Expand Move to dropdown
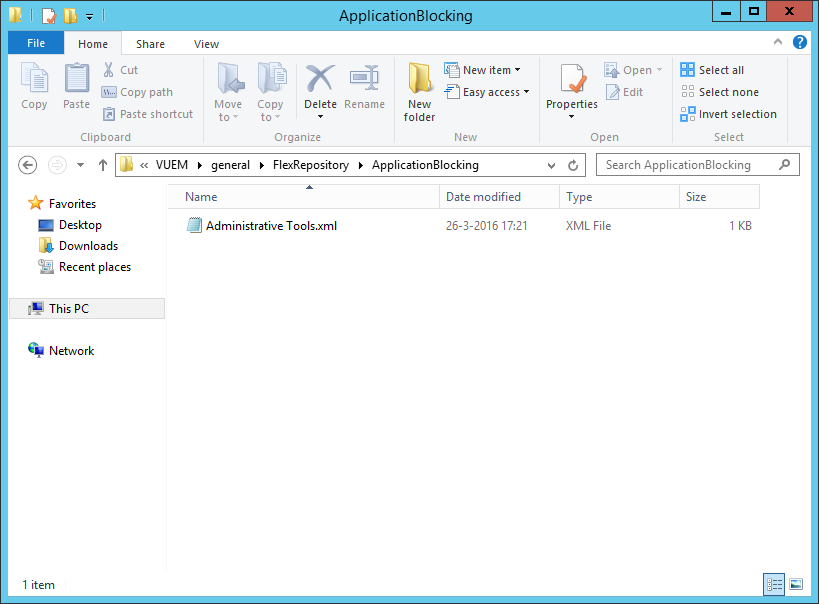This screenshot has height=604, width=819. [235, 117]
